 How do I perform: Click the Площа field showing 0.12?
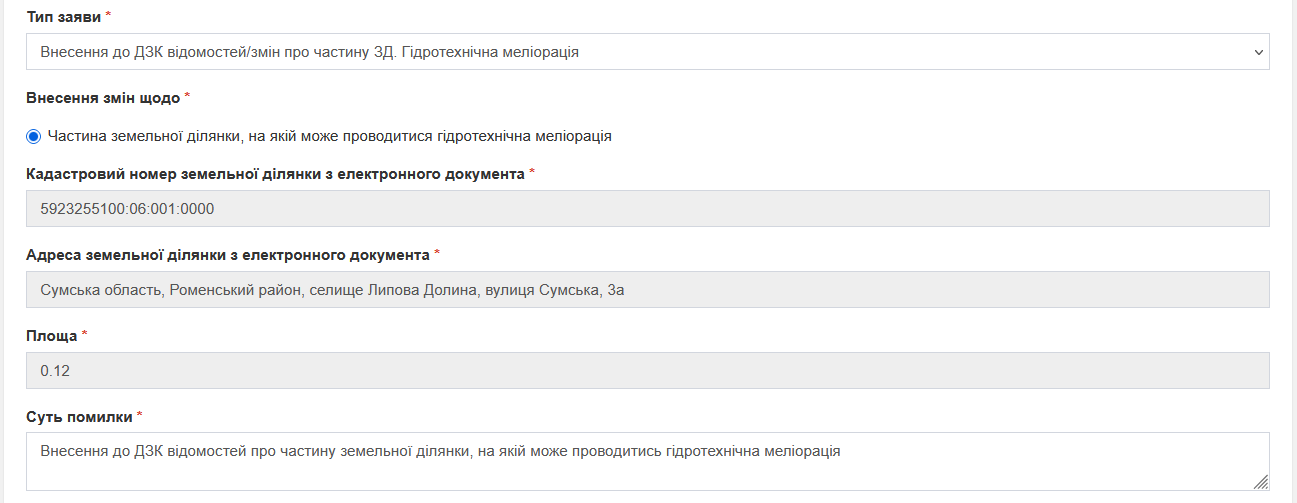pos(647,371)
